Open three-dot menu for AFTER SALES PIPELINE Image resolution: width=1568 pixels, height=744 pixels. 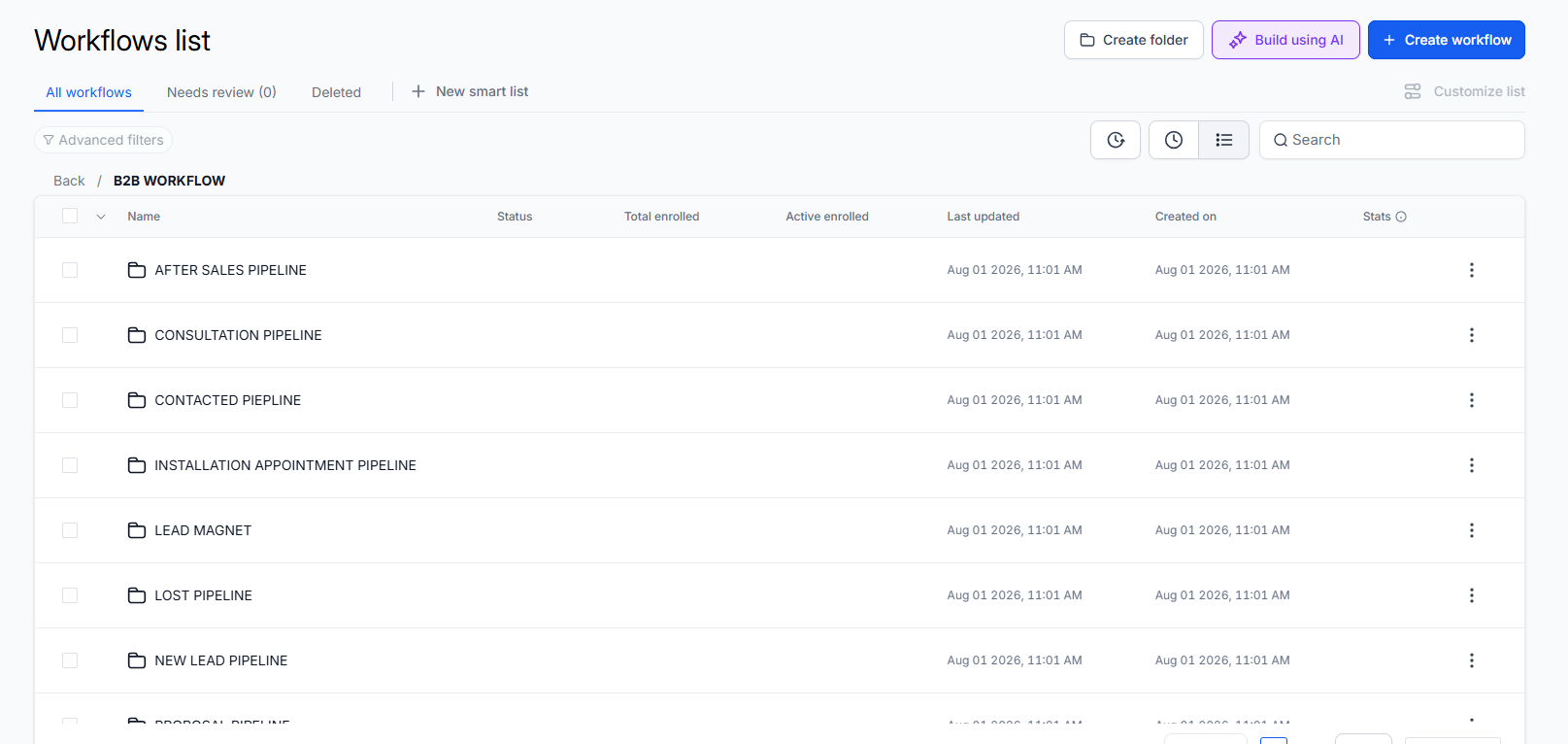(1471, 270)
